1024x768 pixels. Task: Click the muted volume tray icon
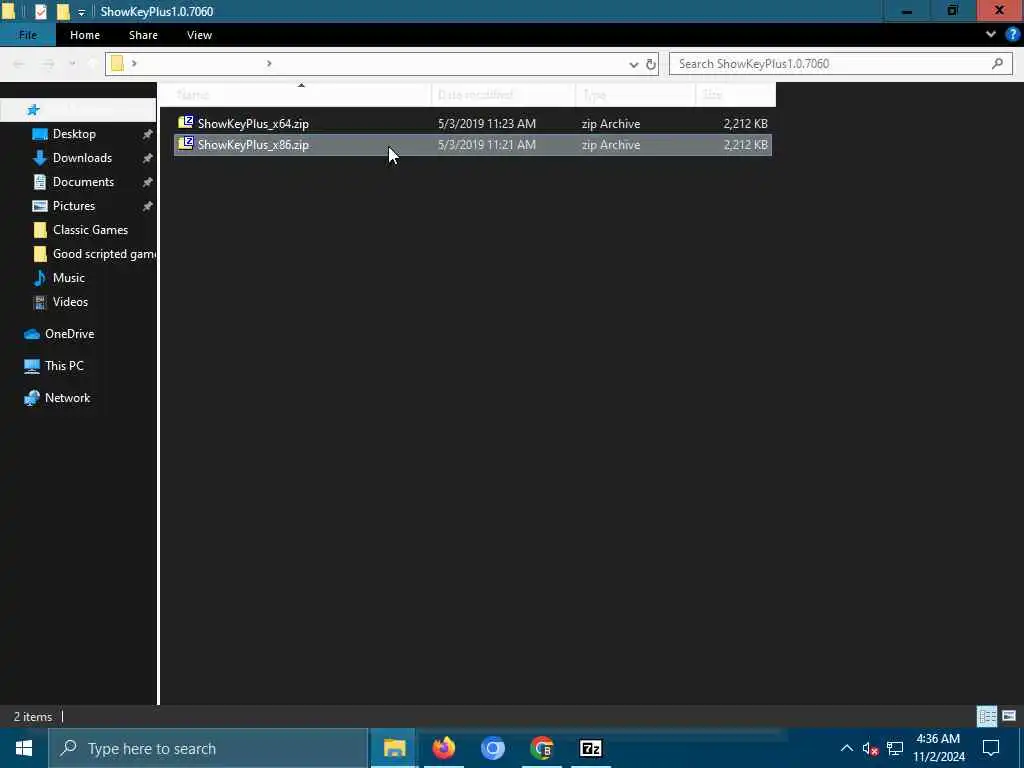click(x=871, y=748)
